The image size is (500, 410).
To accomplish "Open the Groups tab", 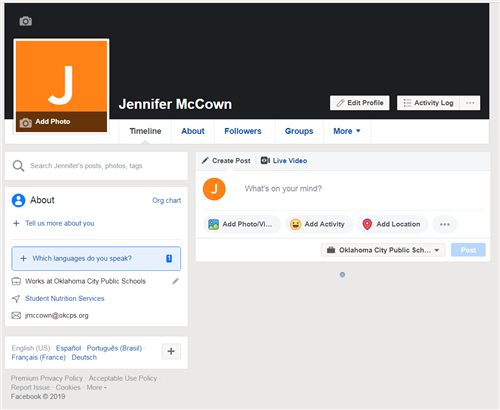I will 299,131.
